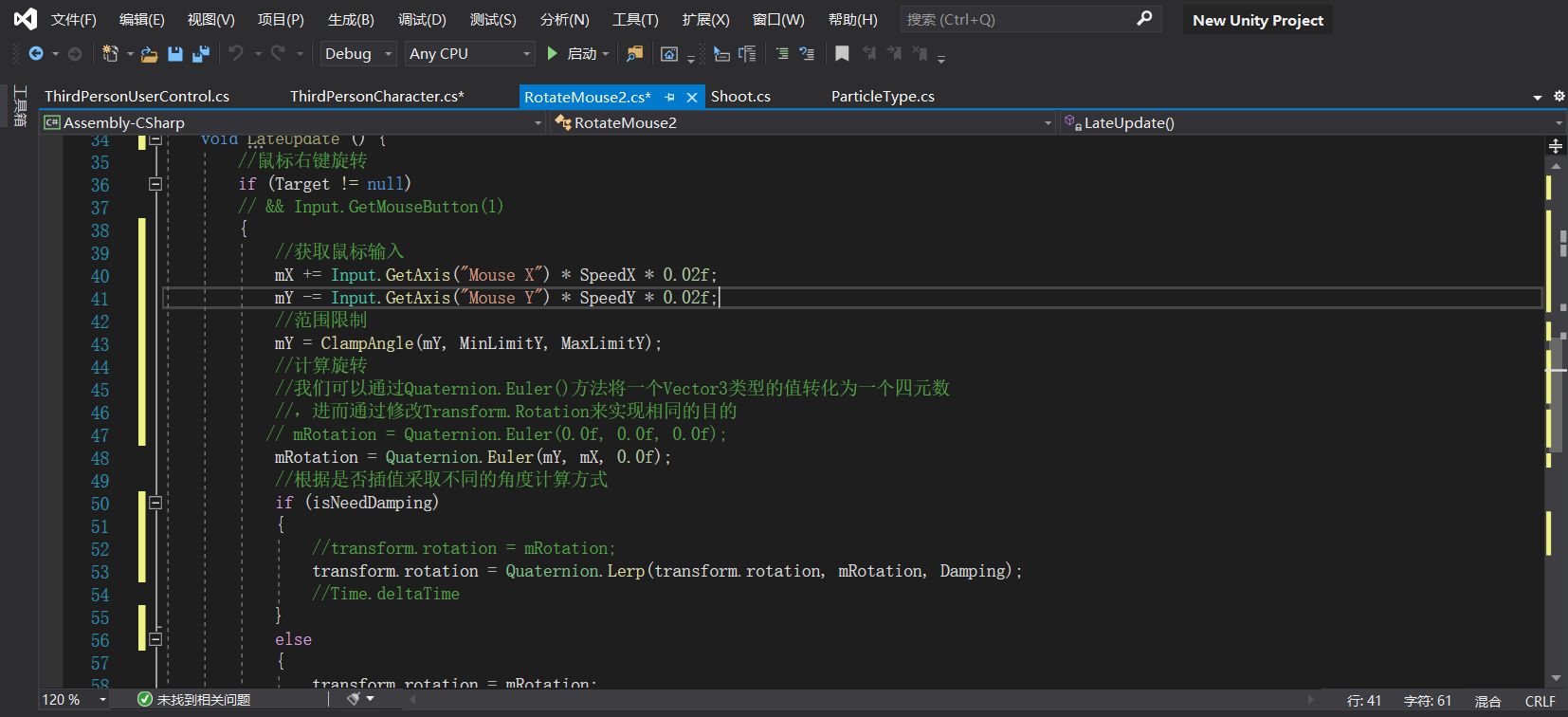Switch to the Shoot.cs tab
This screenshot has height=717, width=1568.
tap(740, 97)
